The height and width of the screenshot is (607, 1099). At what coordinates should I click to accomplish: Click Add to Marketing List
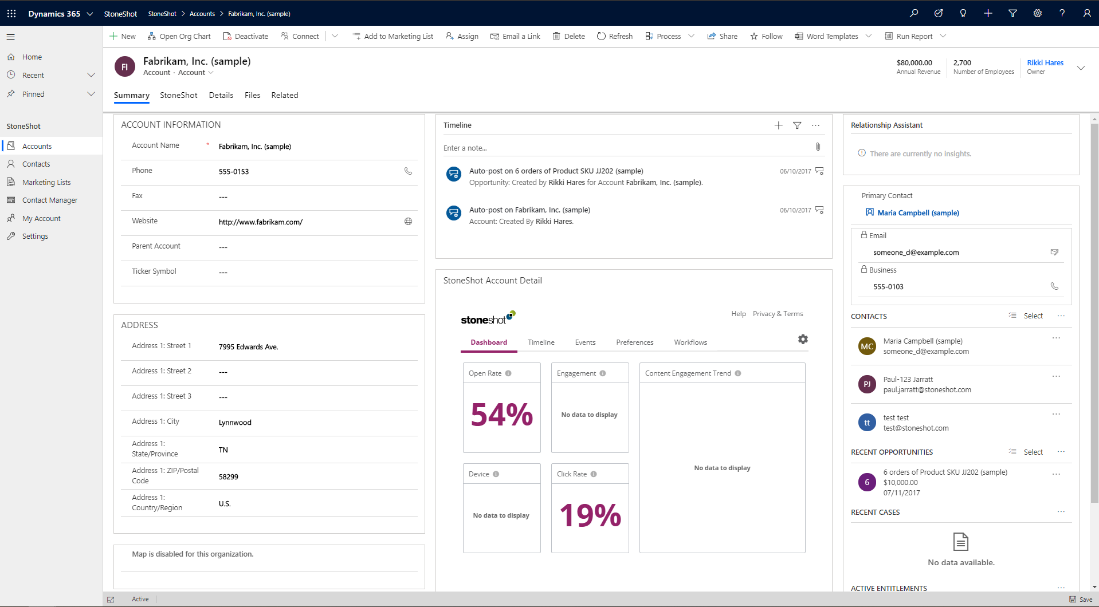click(392, 36)
